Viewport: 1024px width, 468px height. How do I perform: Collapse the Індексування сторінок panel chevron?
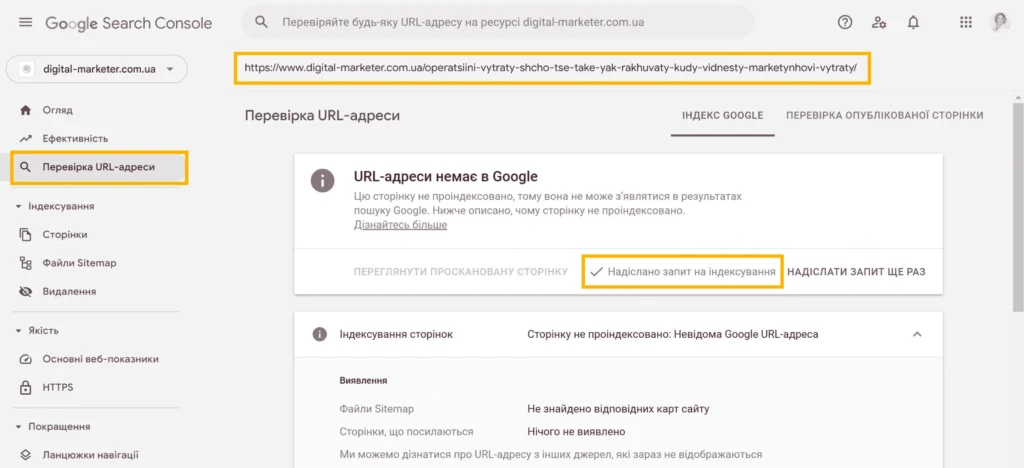pos(917,334)
